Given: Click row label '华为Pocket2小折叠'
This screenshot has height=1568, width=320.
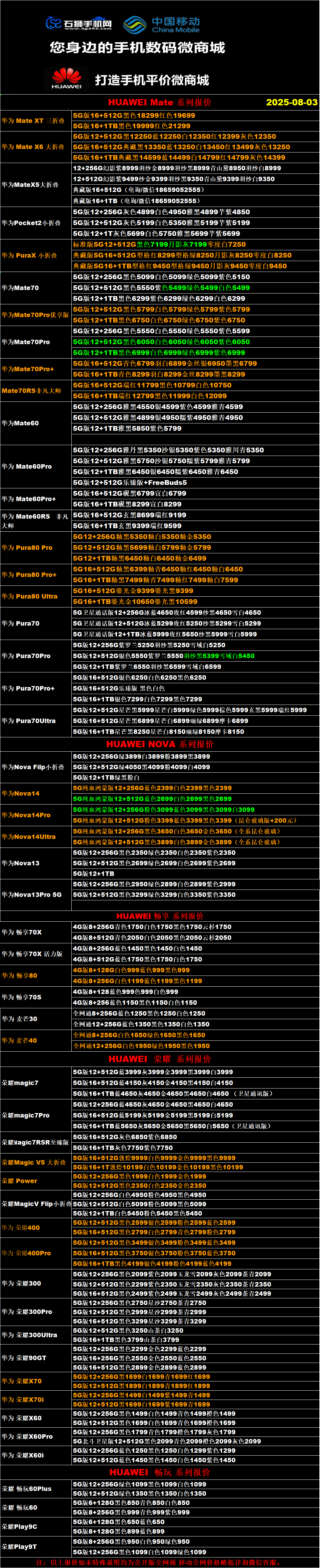Looking at the screenshot, I should (x=31, y=223).
